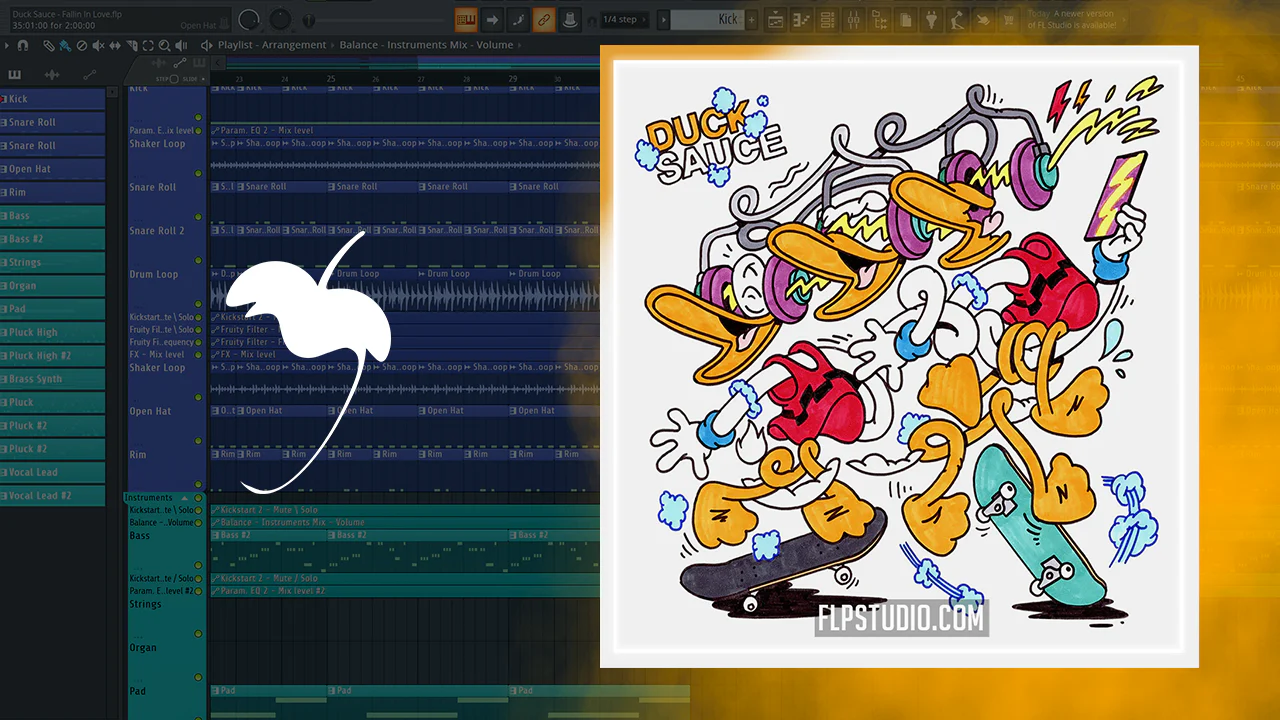
Task: Select the Mute tool in playlist toolbar
Action: (x=98, y=45)
